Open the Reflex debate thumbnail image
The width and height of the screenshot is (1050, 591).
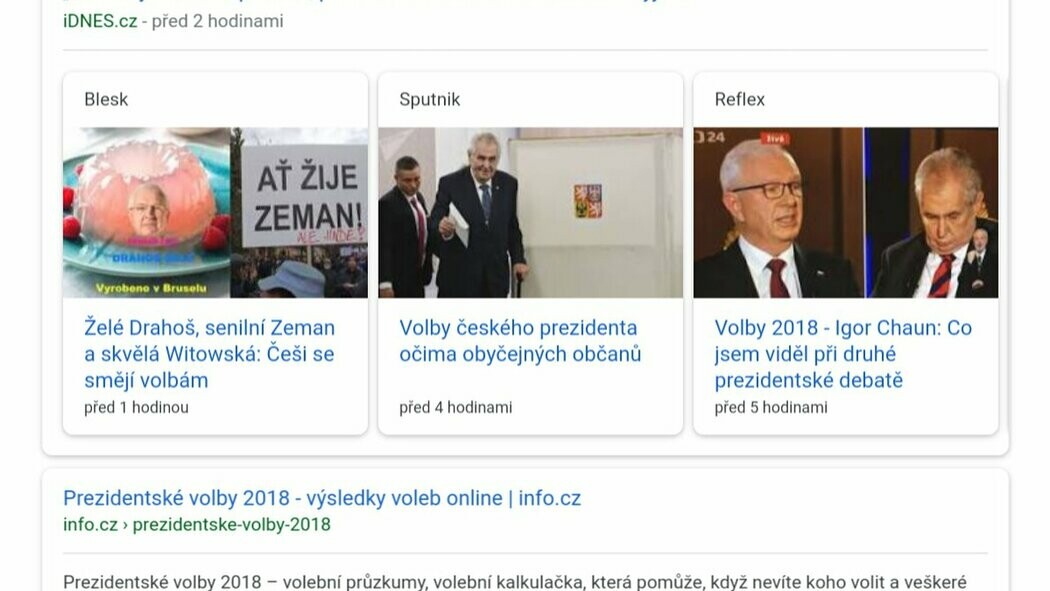(846, 212)
